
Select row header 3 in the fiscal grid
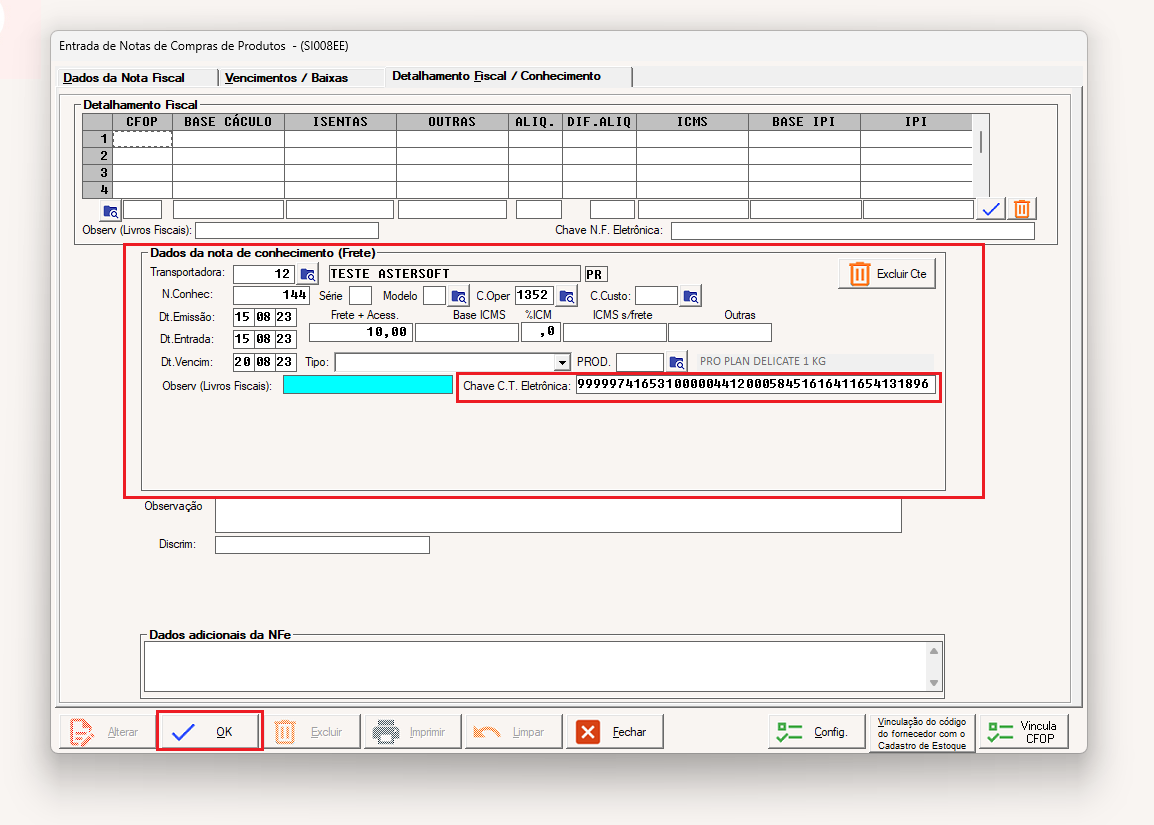(x=97, y=173)
